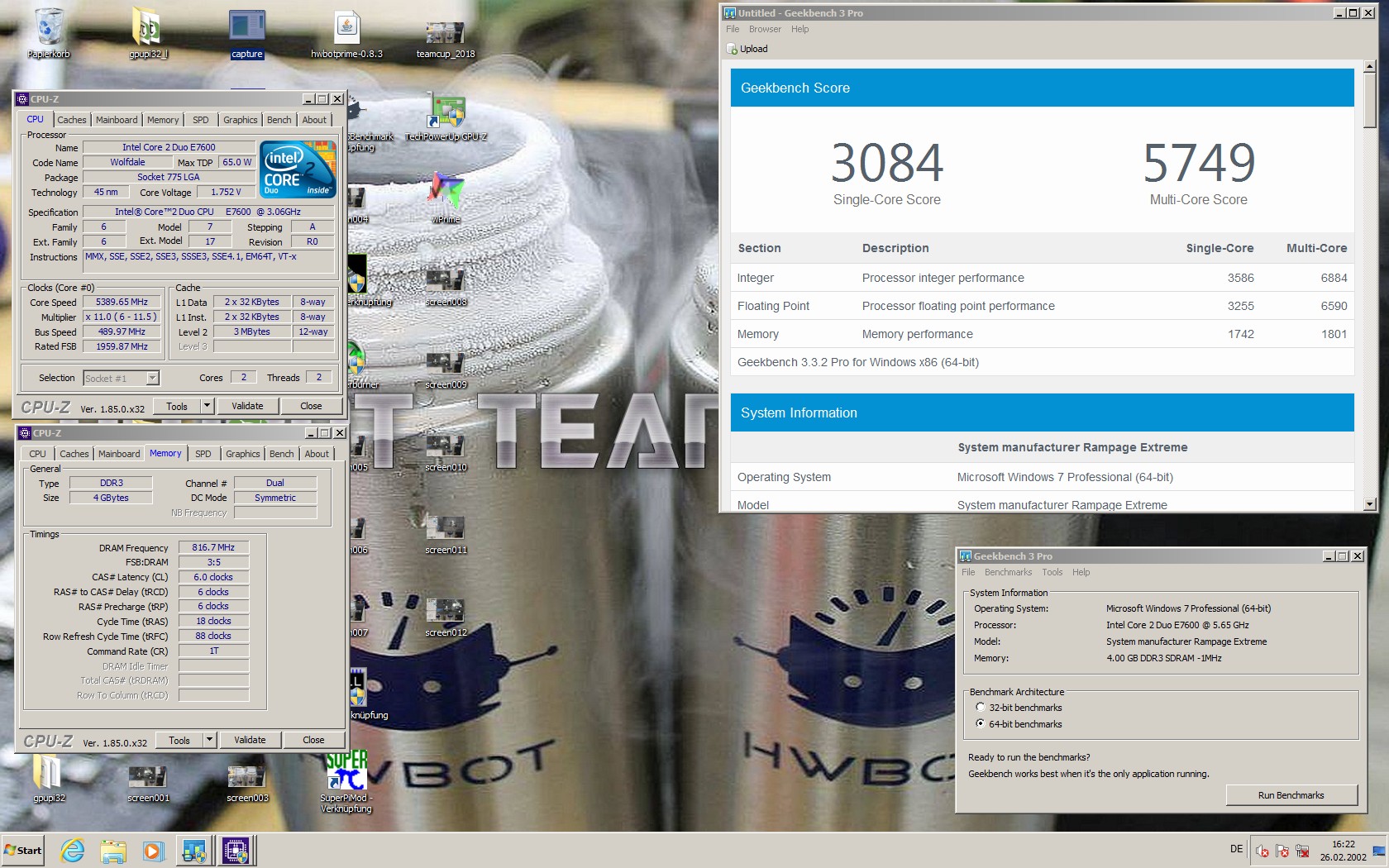Screen dimensions: 1389x868
Task: Click the Intel Core 2 Duo E7600 name field
Action: click(x=169, y=147)
